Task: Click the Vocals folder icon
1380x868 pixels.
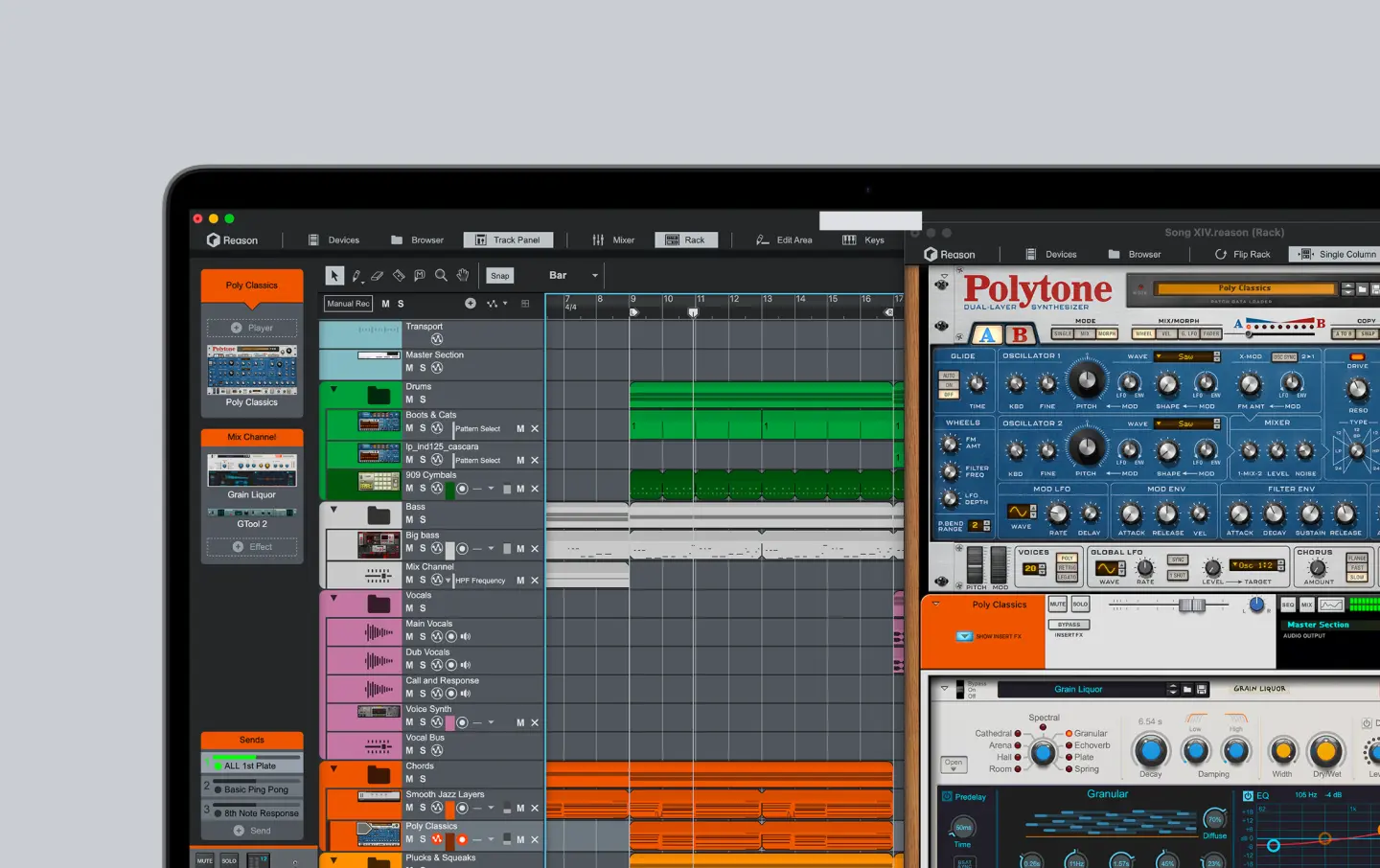Action: coord(379,603)
